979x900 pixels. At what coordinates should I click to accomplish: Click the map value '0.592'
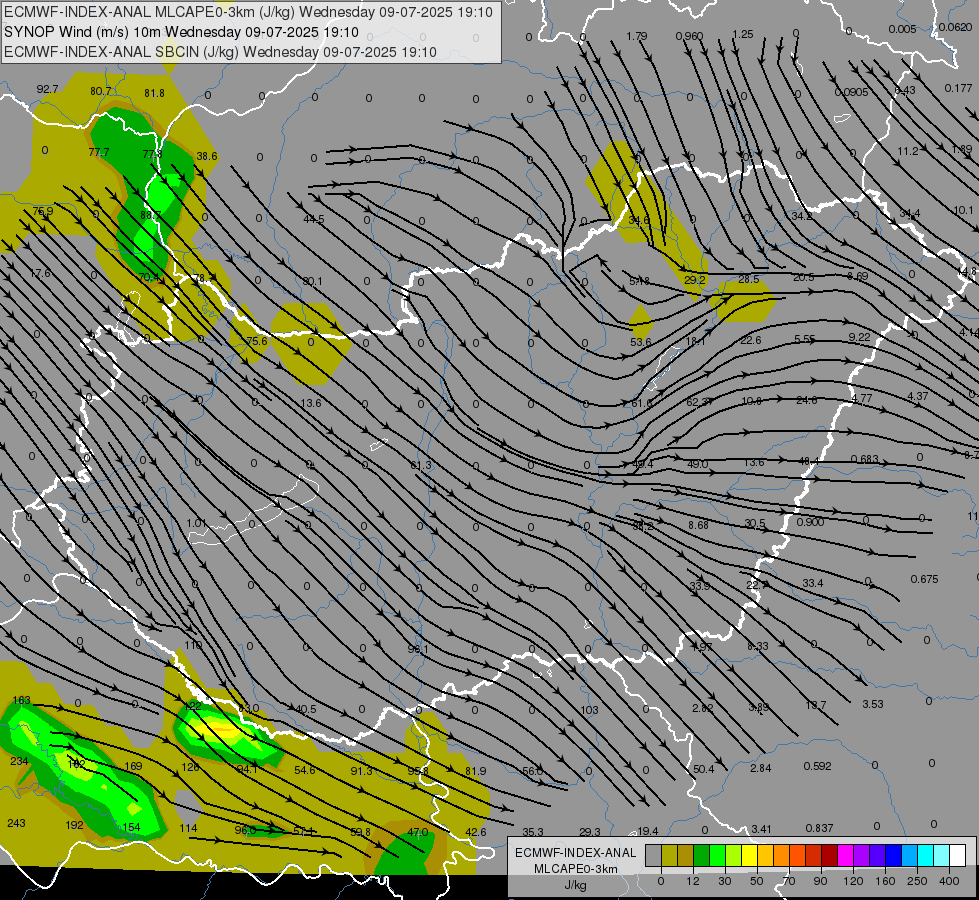point(817,766)
